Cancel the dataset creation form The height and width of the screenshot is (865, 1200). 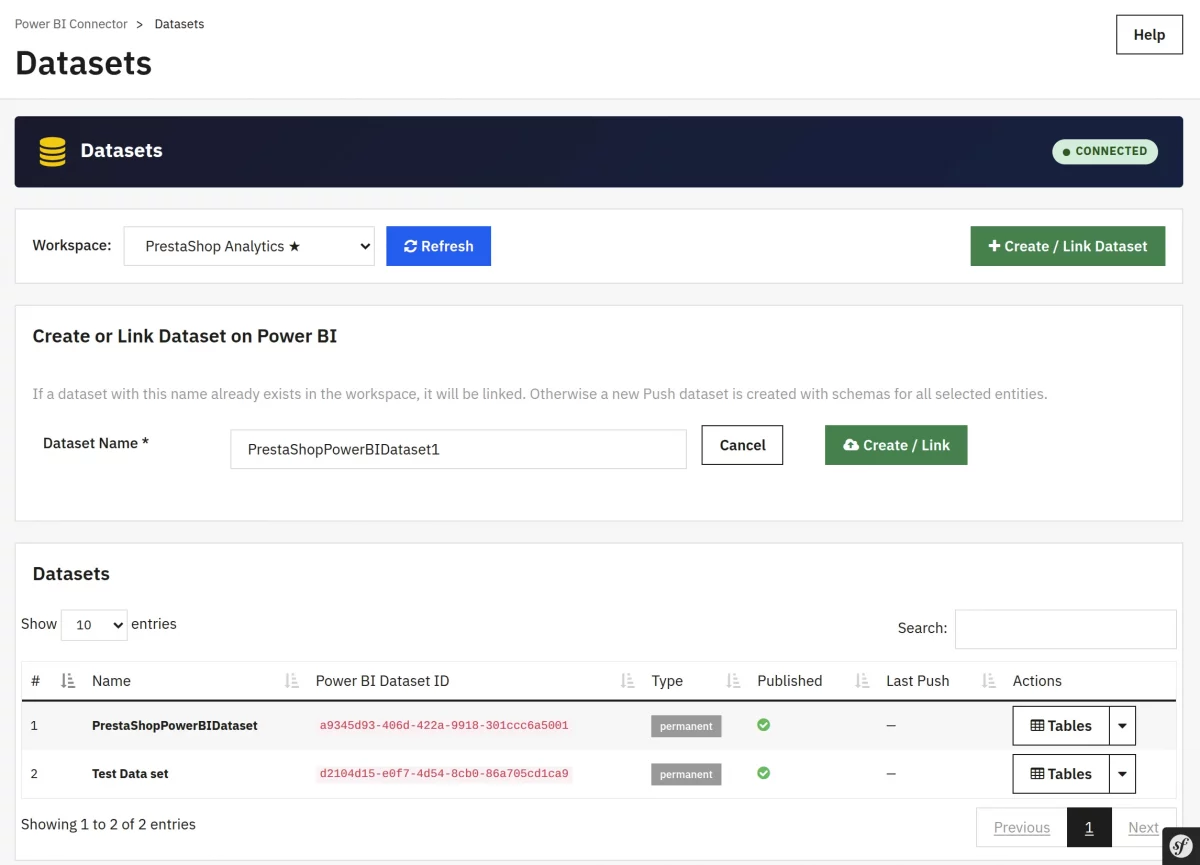coord(742,445)
